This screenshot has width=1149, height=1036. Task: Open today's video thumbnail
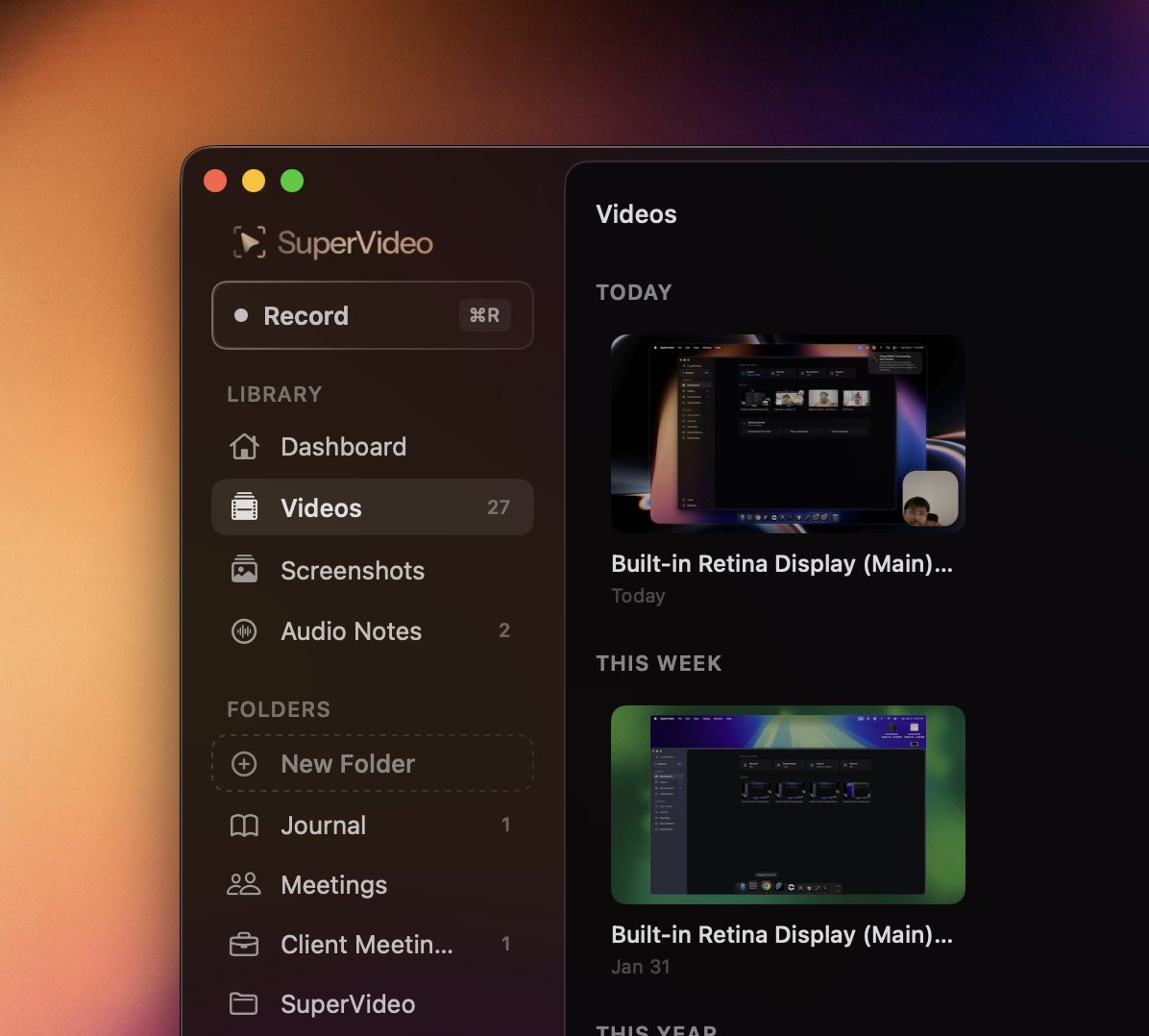click(x=788, y=433)
